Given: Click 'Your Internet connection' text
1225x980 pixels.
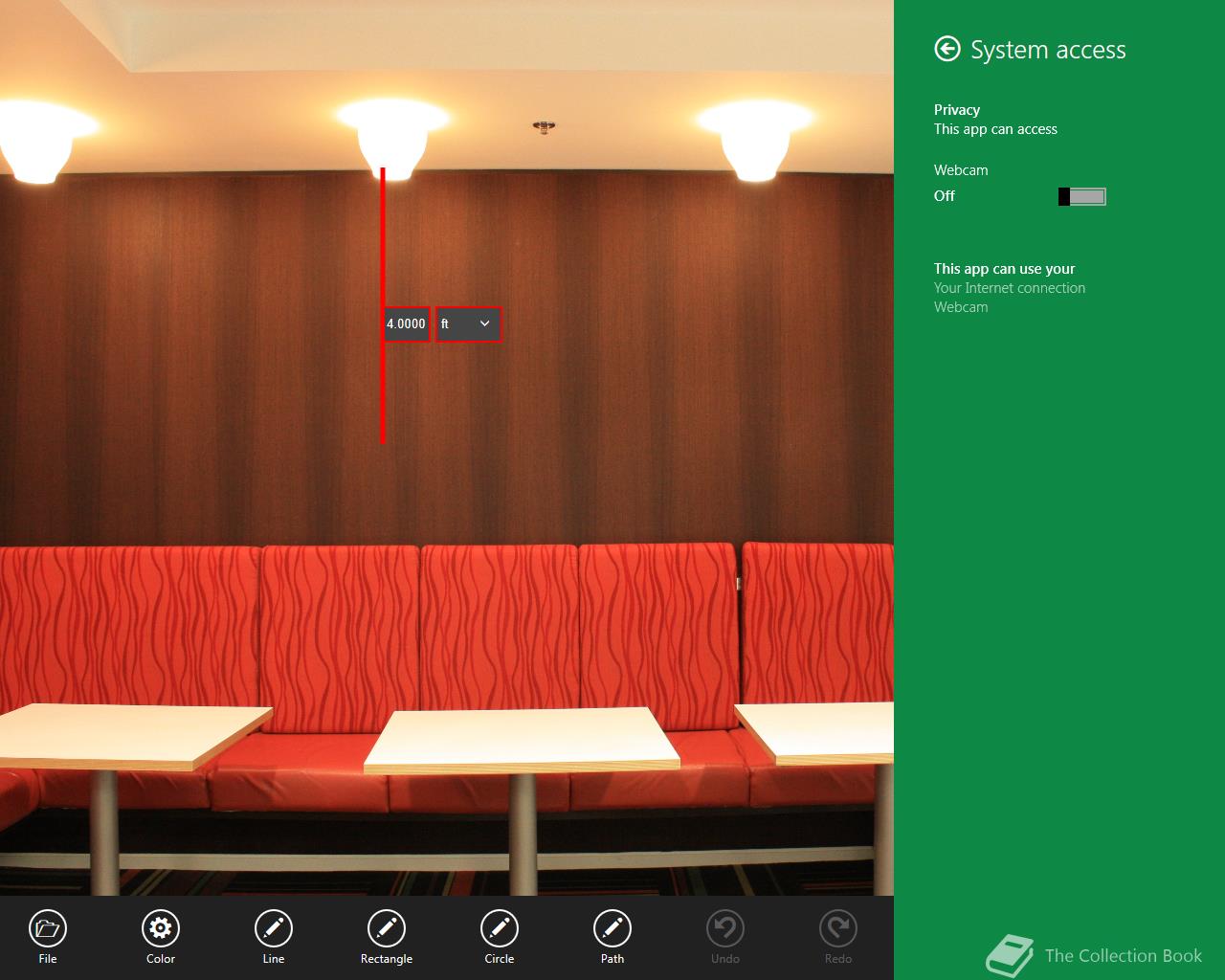Looking at the screenshot, I should (x=1010, y=288).
